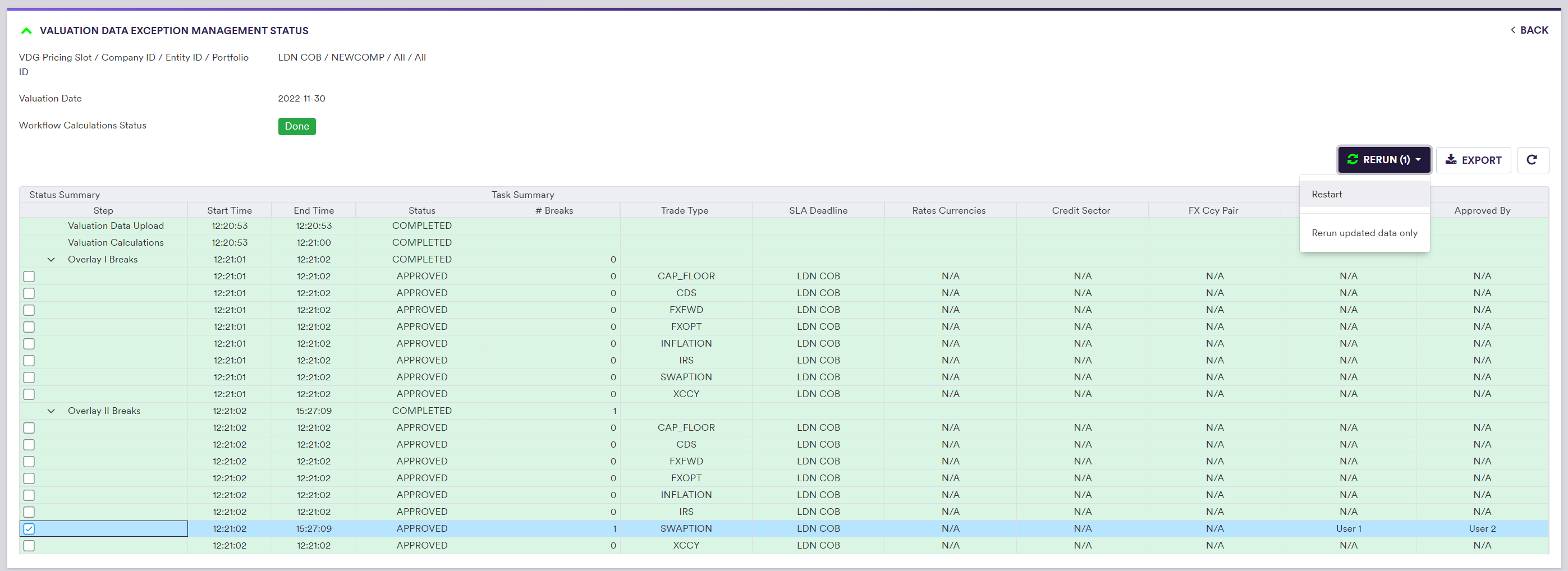This screenshot has width=1568, height=571.
Task: Select Rerun updated data only option
Action: 1364,233
